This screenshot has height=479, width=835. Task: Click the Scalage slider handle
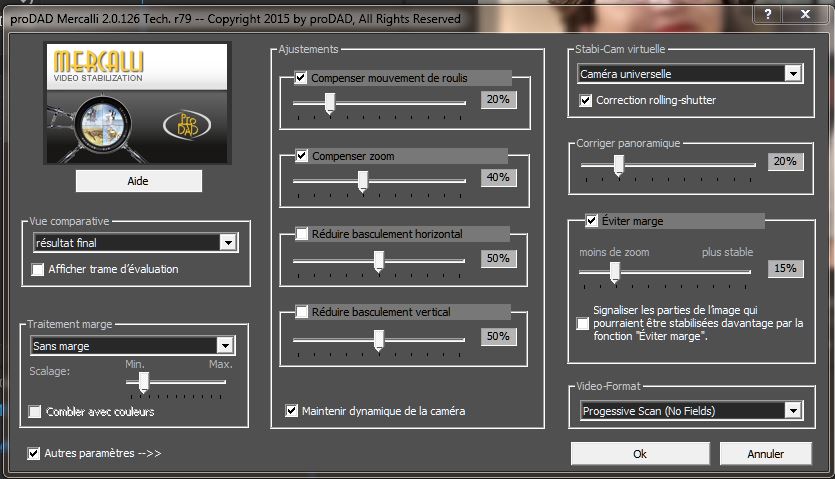[143, 382]
